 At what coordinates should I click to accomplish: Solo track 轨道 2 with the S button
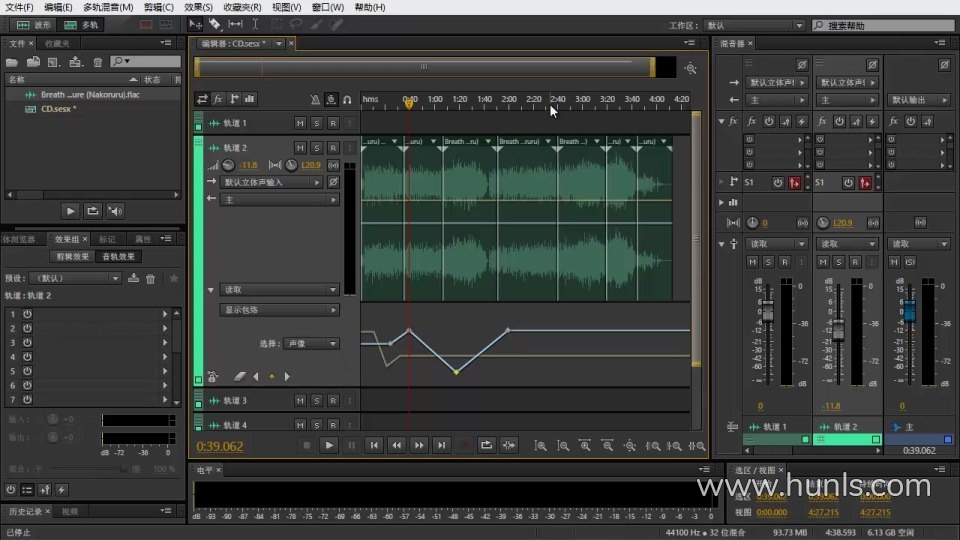(316, 148)
